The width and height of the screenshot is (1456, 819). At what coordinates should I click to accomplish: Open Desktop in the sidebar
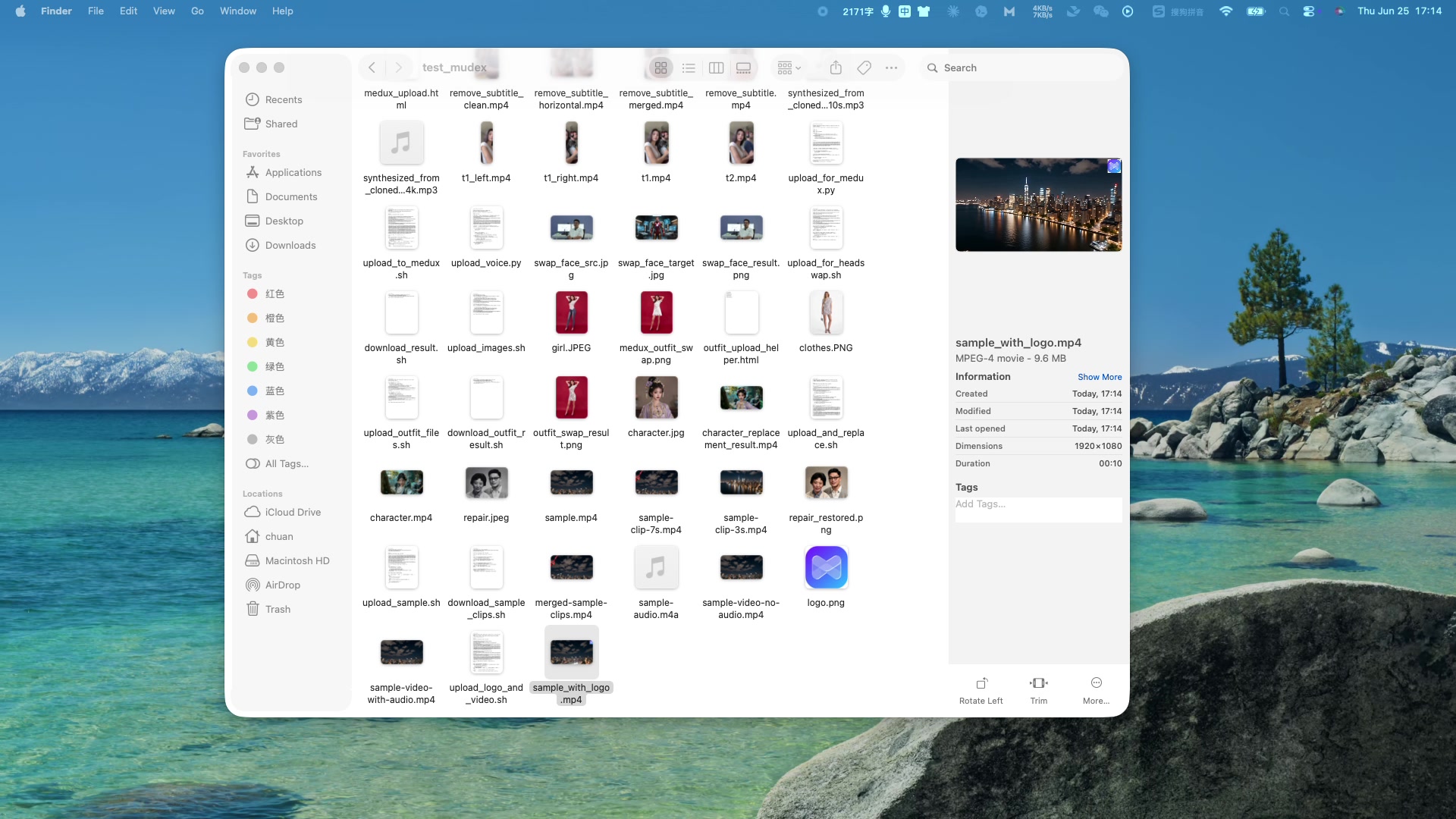point(291,221)
